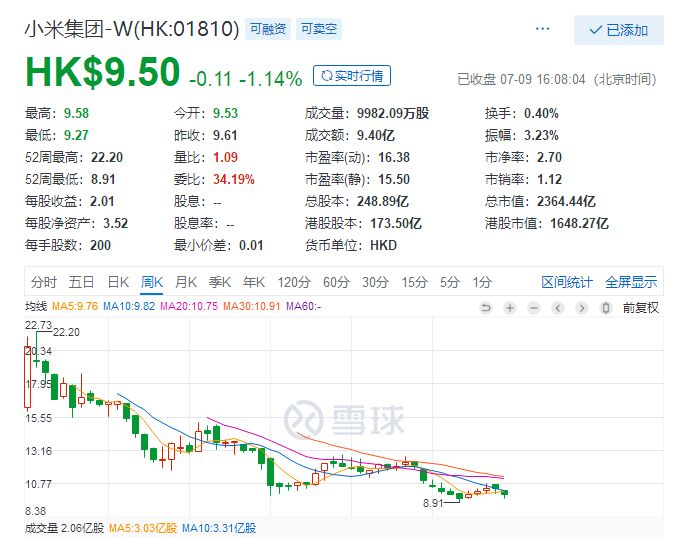The image size is (682, 537).
Task: Select the 周K chart tab
Action: pos(152,282)
